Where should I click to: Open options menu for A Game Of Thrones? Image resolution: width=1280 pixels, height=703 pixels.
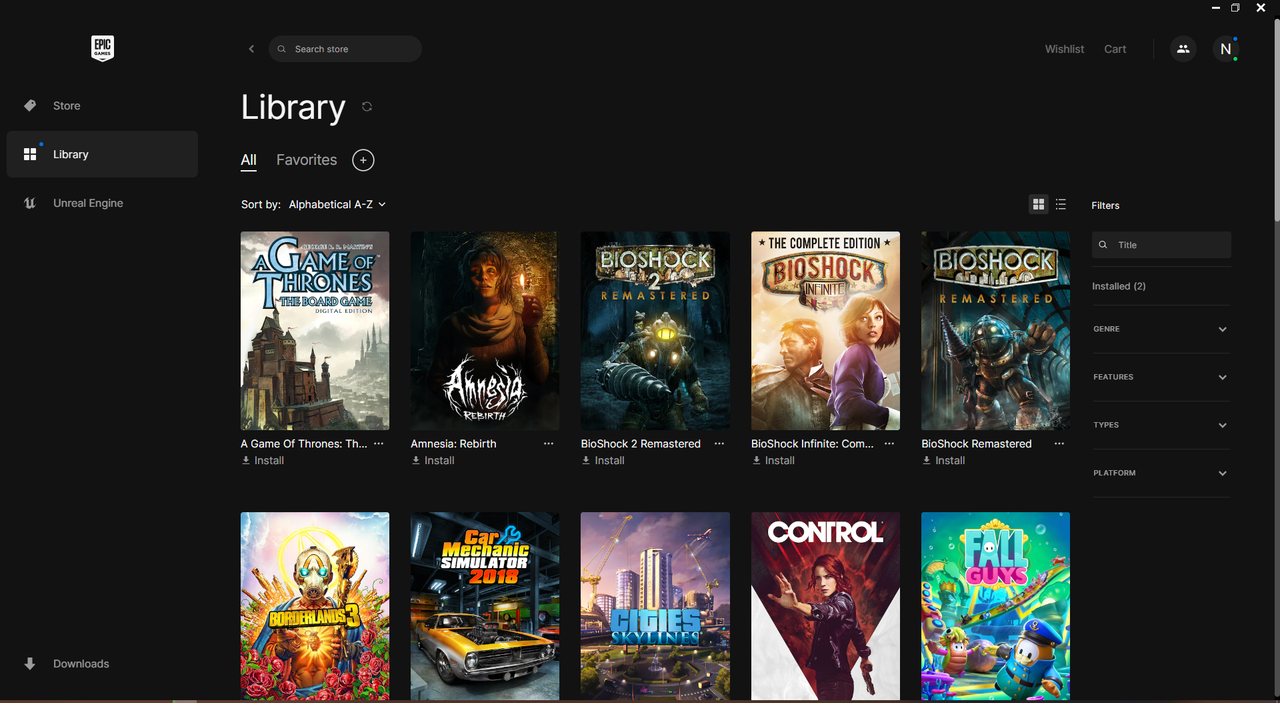point(379,443)
